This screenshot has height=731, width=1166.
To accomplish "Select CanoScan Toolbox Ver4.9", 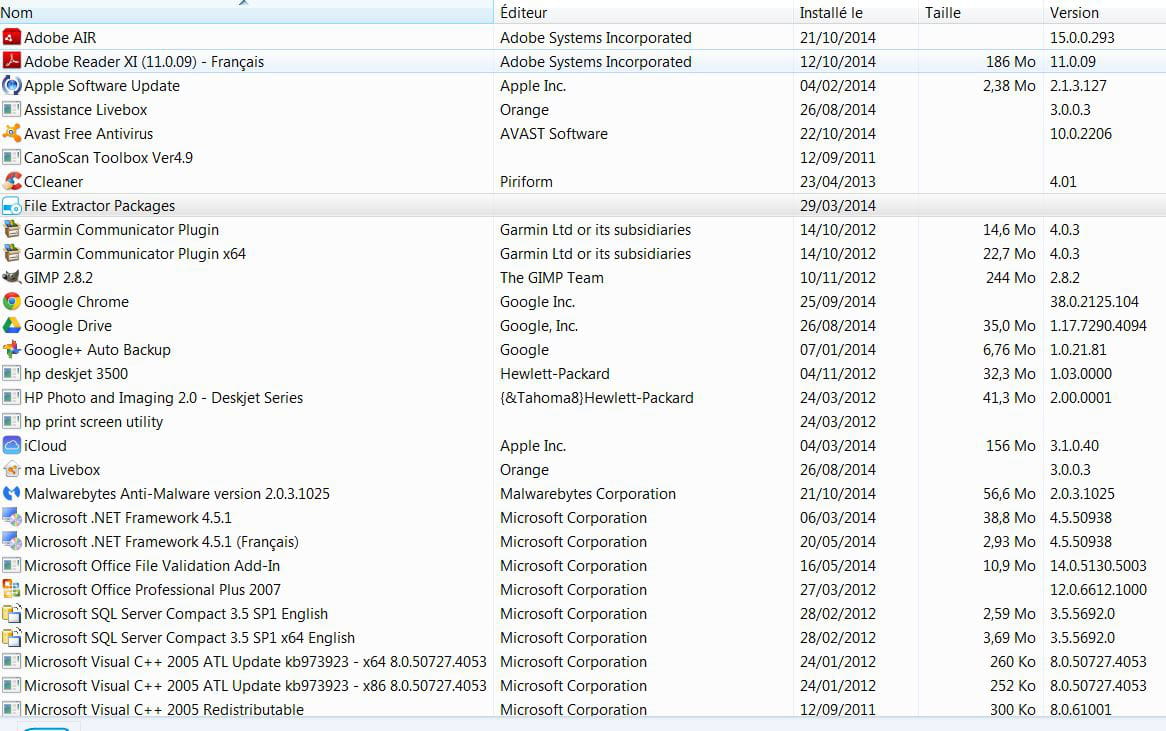I will pyautogui.click(x=109, y=158).
